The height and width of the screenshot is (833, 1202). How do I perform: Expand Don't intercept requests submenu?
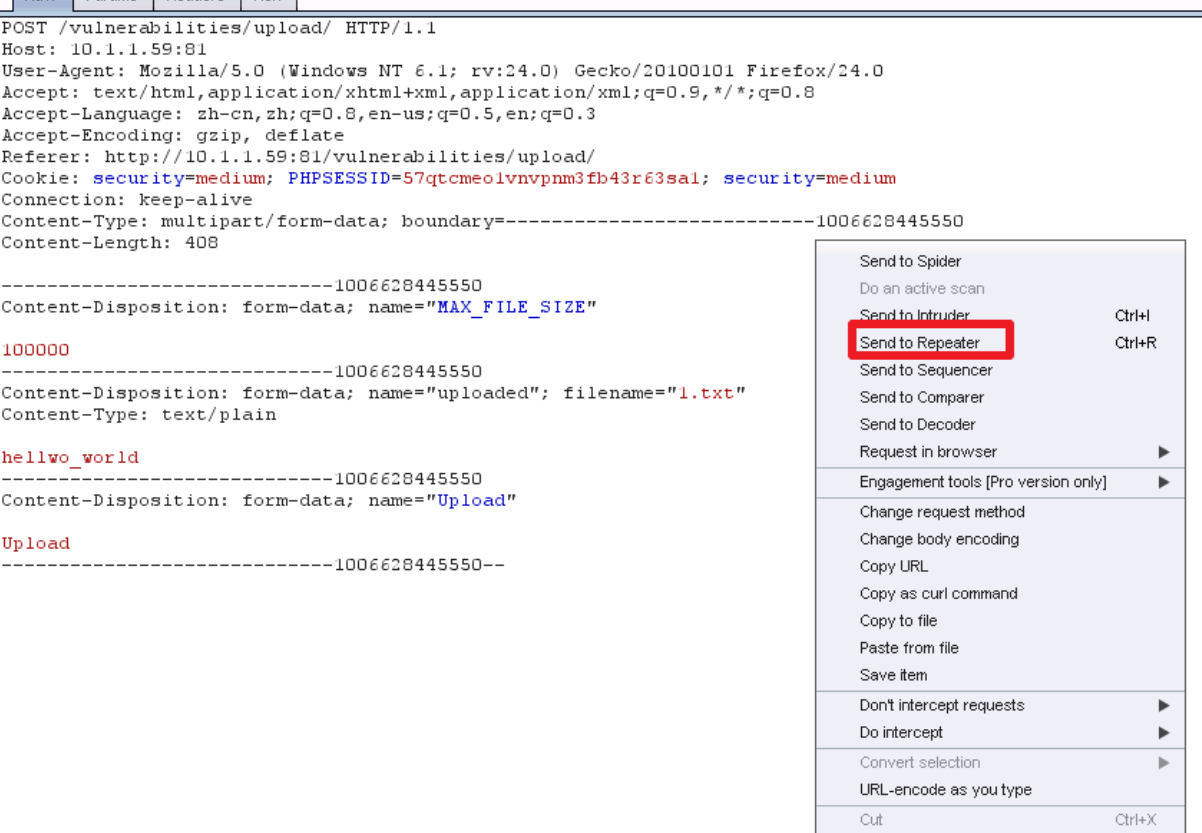pyautogui.click(x=1000, y=705)
